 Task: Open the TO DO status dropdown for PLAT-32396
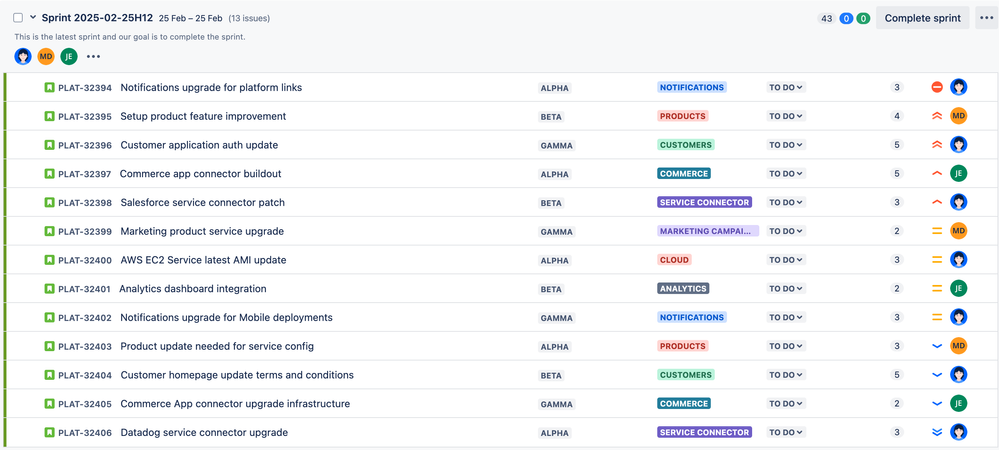coord(786,145)
